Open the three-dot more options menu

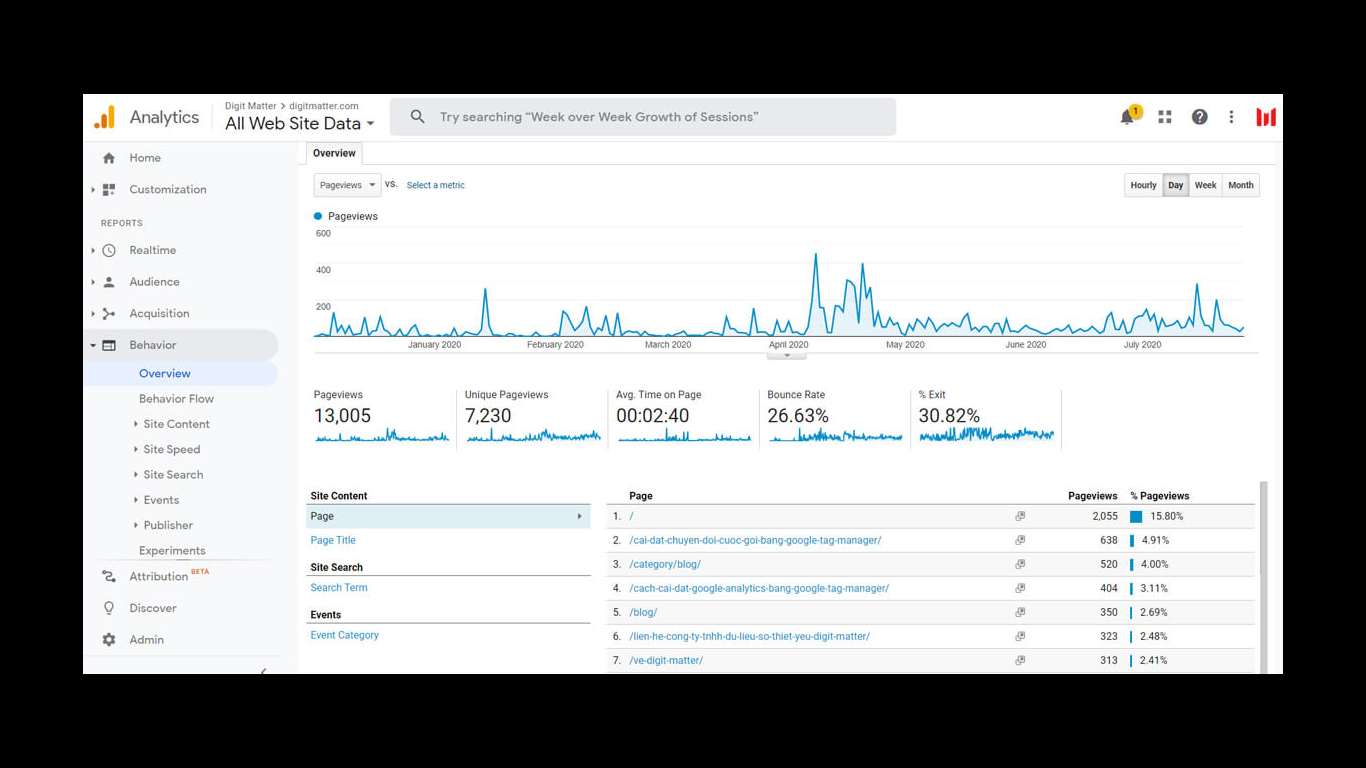pos(1231,117)
